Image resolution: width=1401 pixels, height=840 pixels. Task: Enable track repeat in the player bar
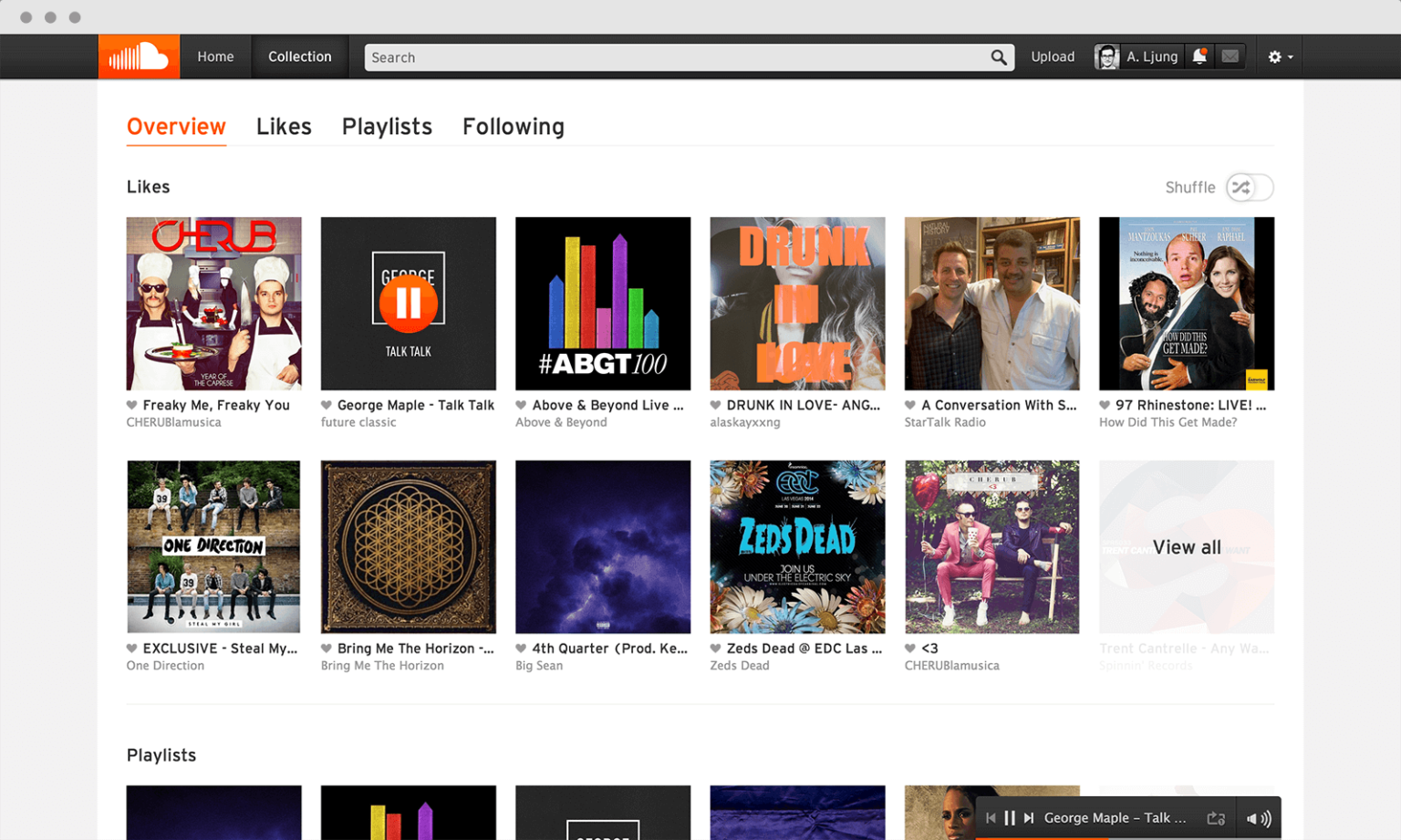(x=1217, y=818)
